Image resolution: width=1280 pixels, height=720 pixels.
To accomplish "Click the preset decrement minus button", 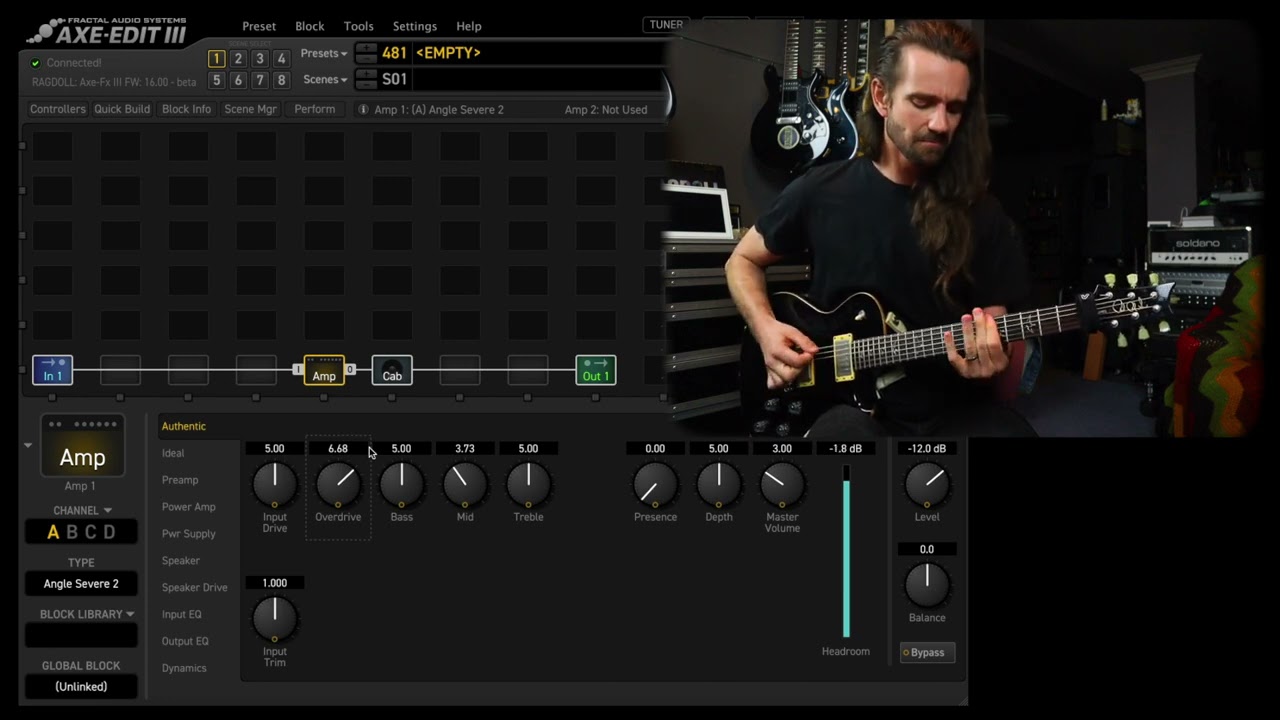I will click(366, 58).
